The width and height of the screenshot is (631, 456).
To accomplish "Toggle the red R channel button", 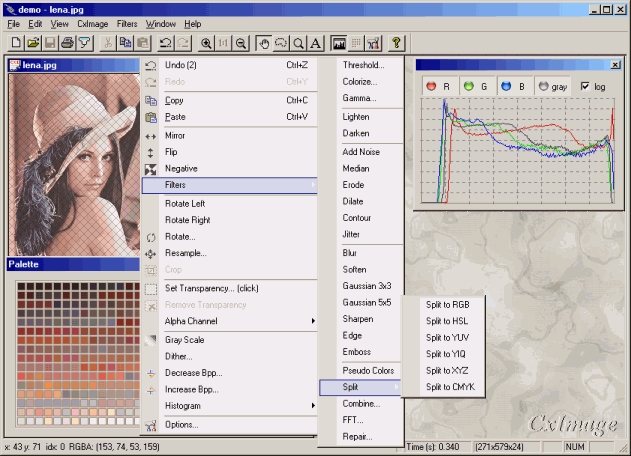I will pos(440,87).
